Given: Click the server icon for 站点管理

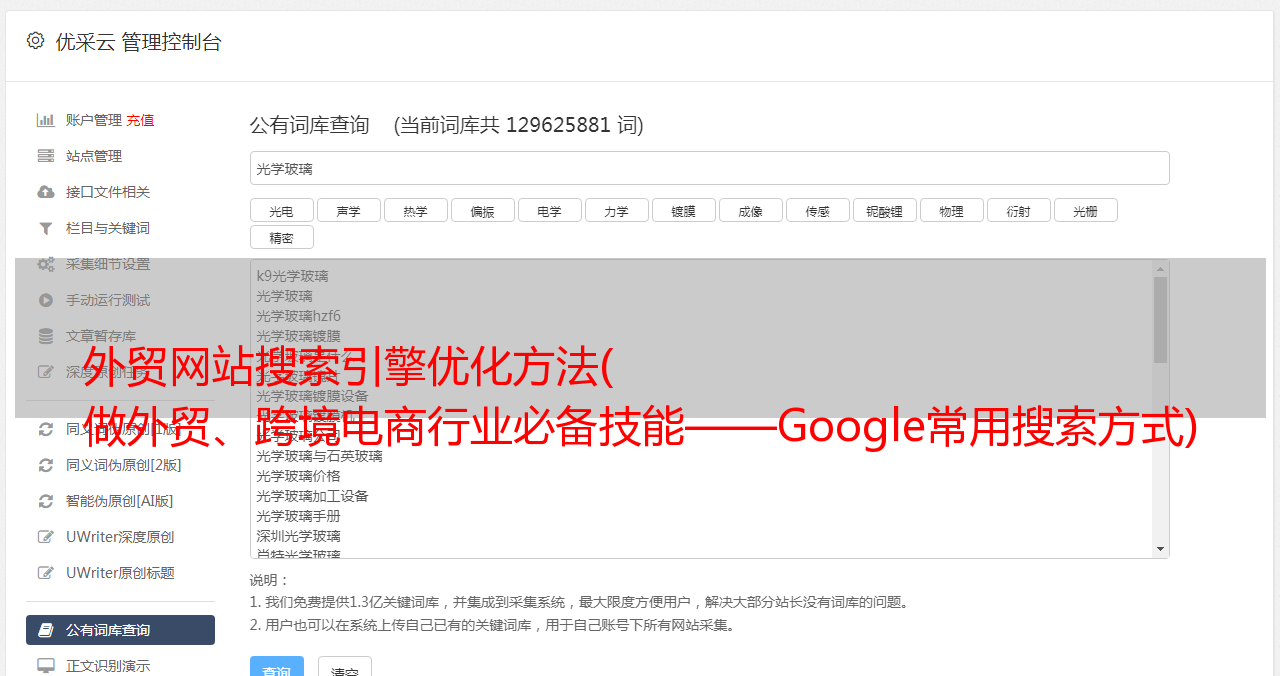Looking at the screenshot, I should pyautogui.click(x=46, y=156).
